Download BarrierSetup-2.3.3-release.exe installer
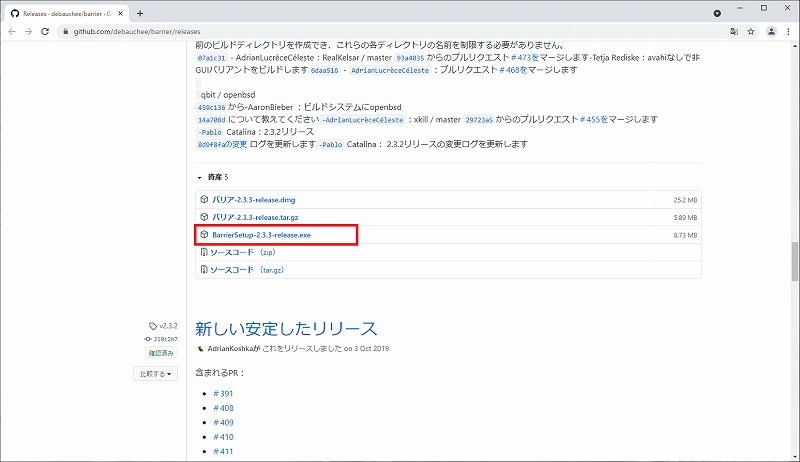 (x=261, y=235)
